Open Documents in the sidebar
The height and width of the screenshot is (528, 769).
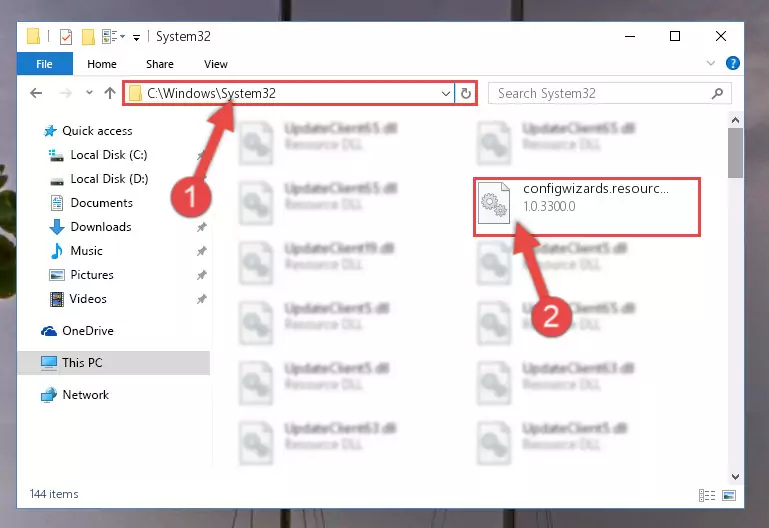click(x=102, y=203)
